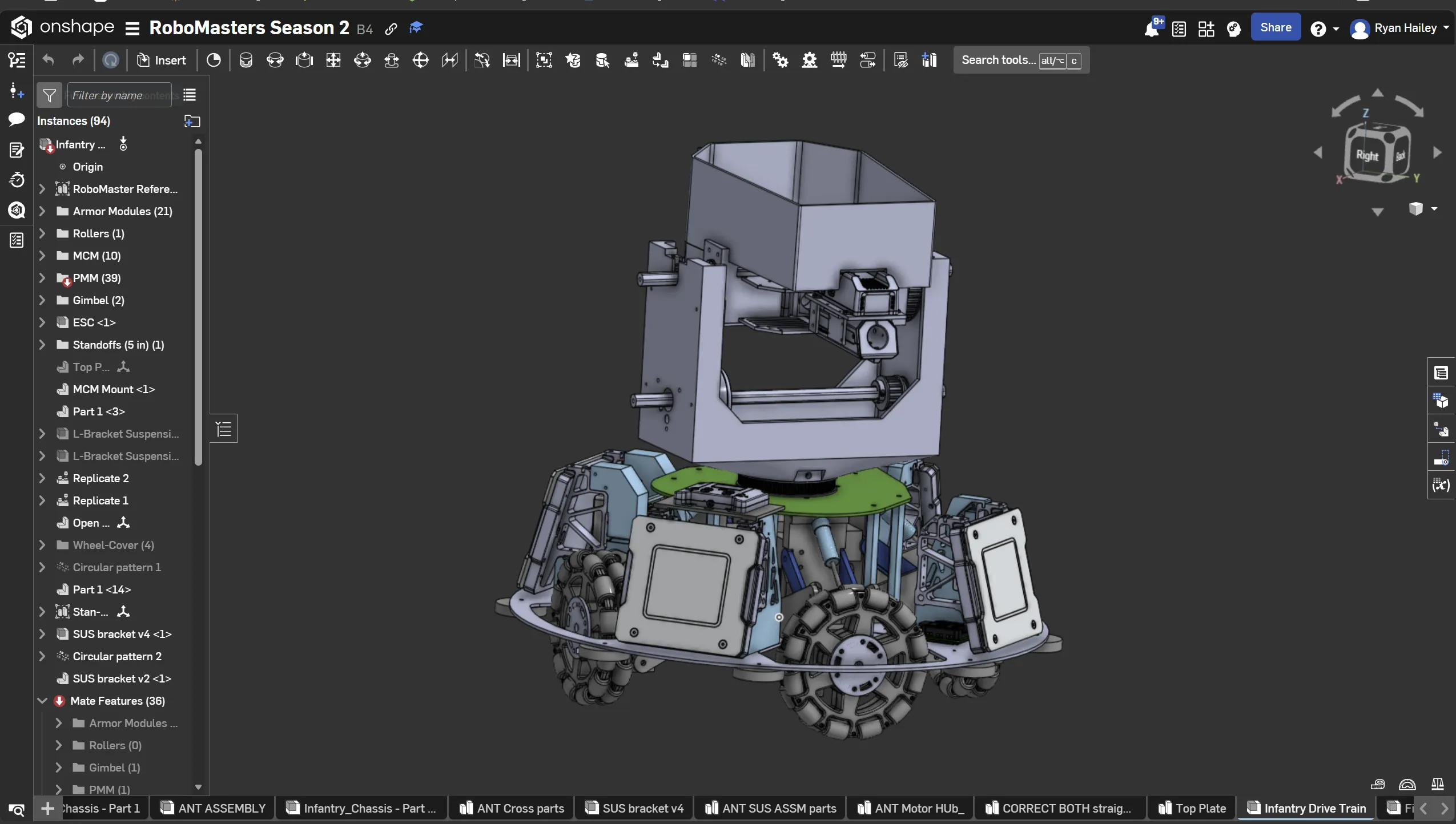Click the circular update/regenerate icon
The height and width of the screenshot is (824, 1456).
pyautogui.click(x=111, y=60)
